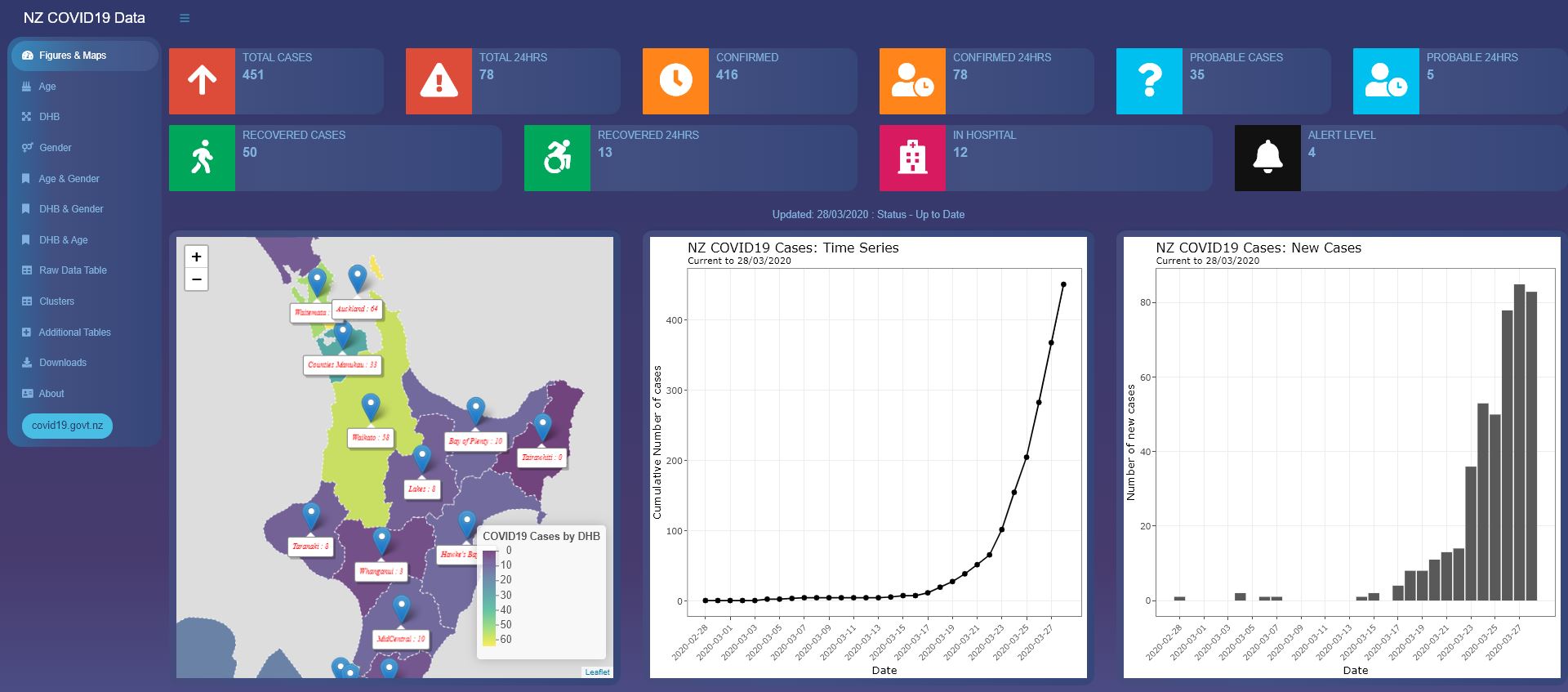Click the Tairawhiti map marker pin
This screenshot has width=1568, height=692.
pos(542,427)
